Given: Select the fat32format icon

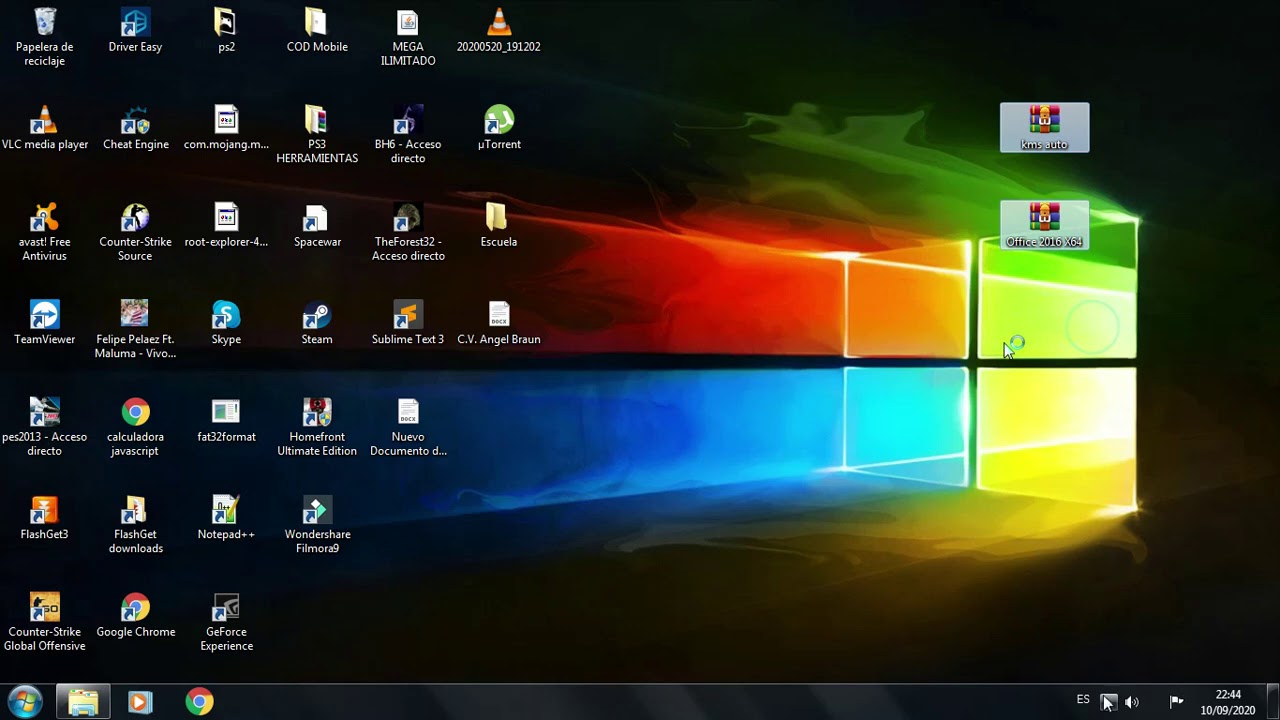Looking at the screenshot, I should click(226, 420).
